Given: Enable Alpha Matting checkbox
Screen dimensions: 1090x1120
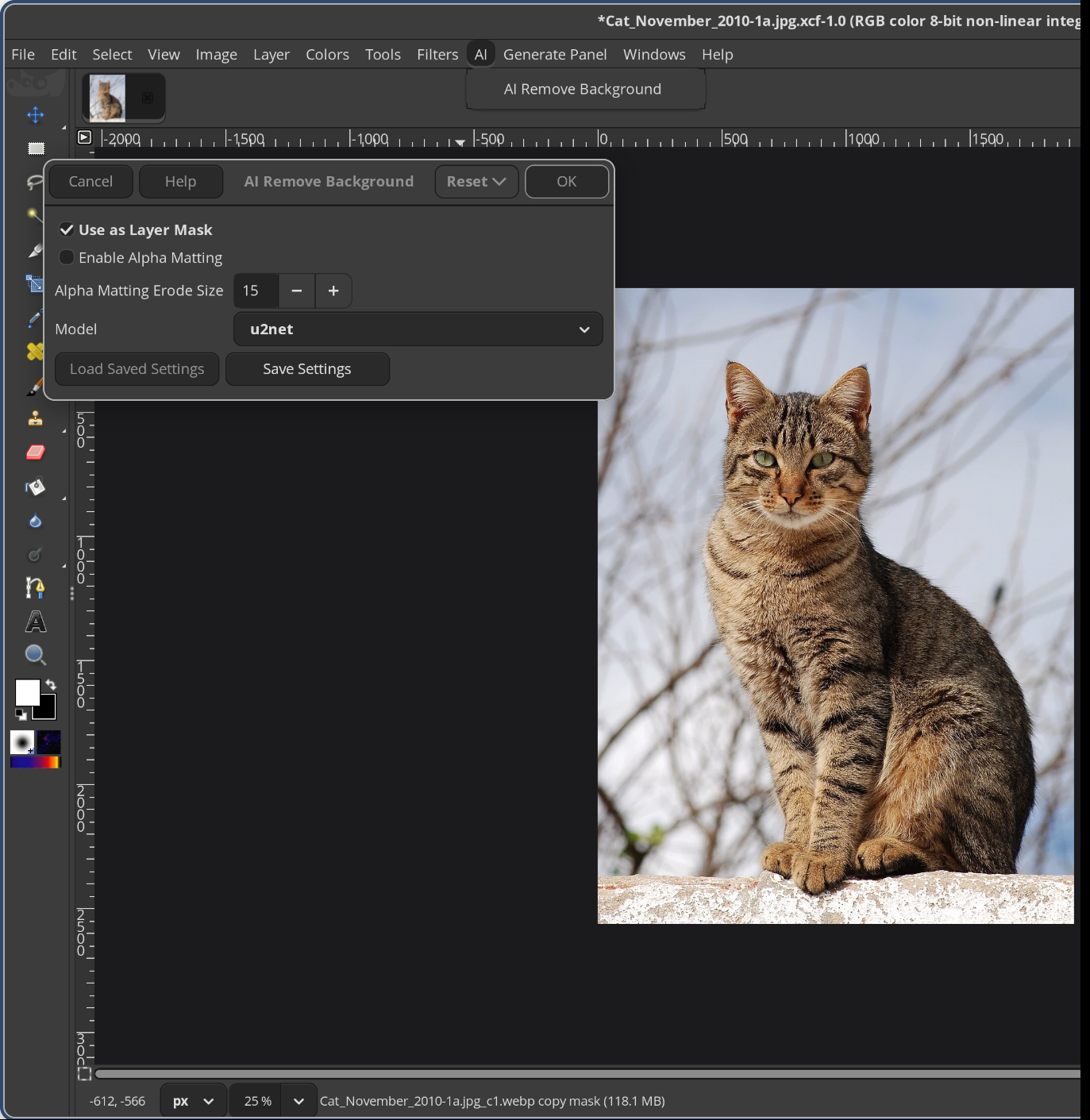Looking at the screenshot, I should pos(67,257).
